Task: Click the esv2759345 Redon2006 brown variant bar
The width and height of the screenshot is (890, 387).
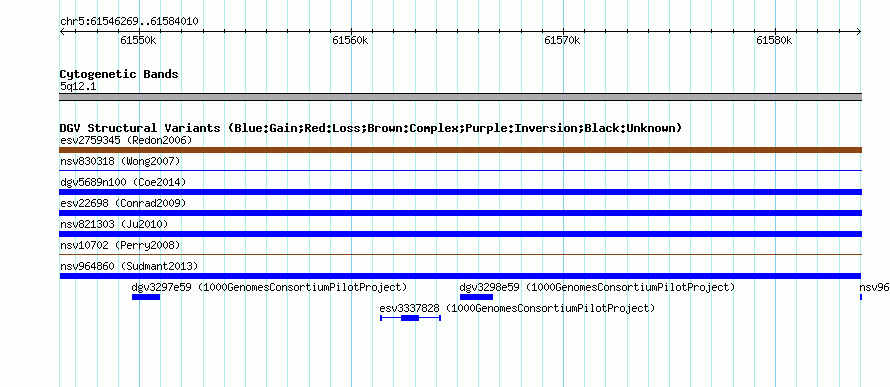Action: 460,150
